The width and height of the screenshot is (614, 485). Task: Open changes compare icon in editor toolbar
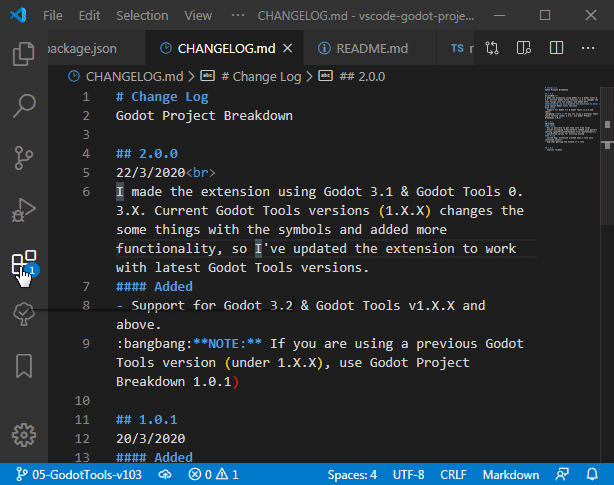(x=492, y=47)
